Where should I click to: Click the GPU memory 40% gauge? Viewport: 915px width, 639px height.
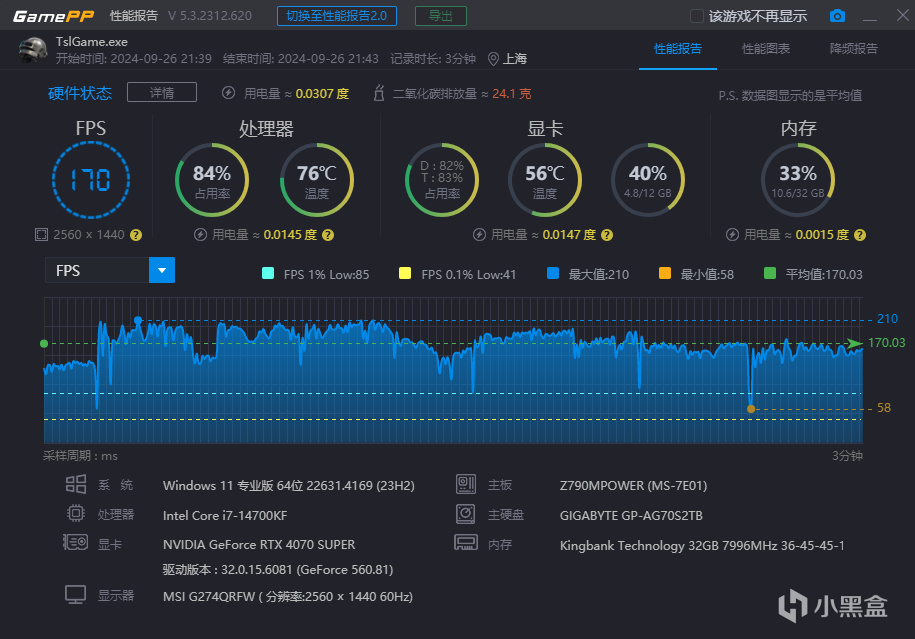point(648,180)
